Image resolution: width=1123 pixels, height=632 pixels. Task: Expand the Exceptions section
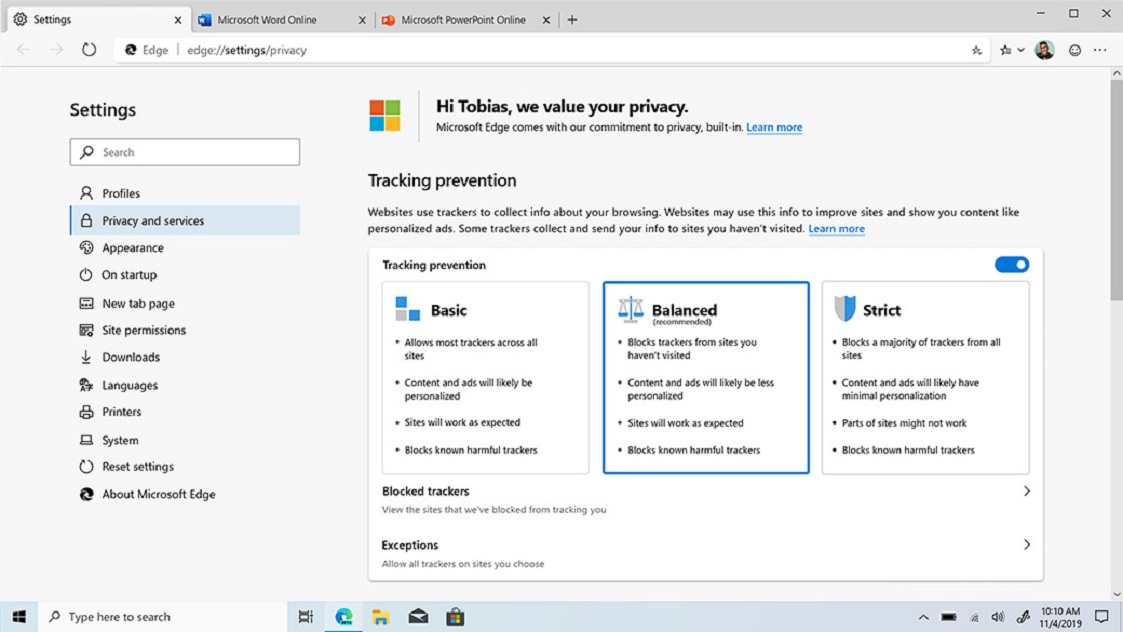coord(1026,545)
